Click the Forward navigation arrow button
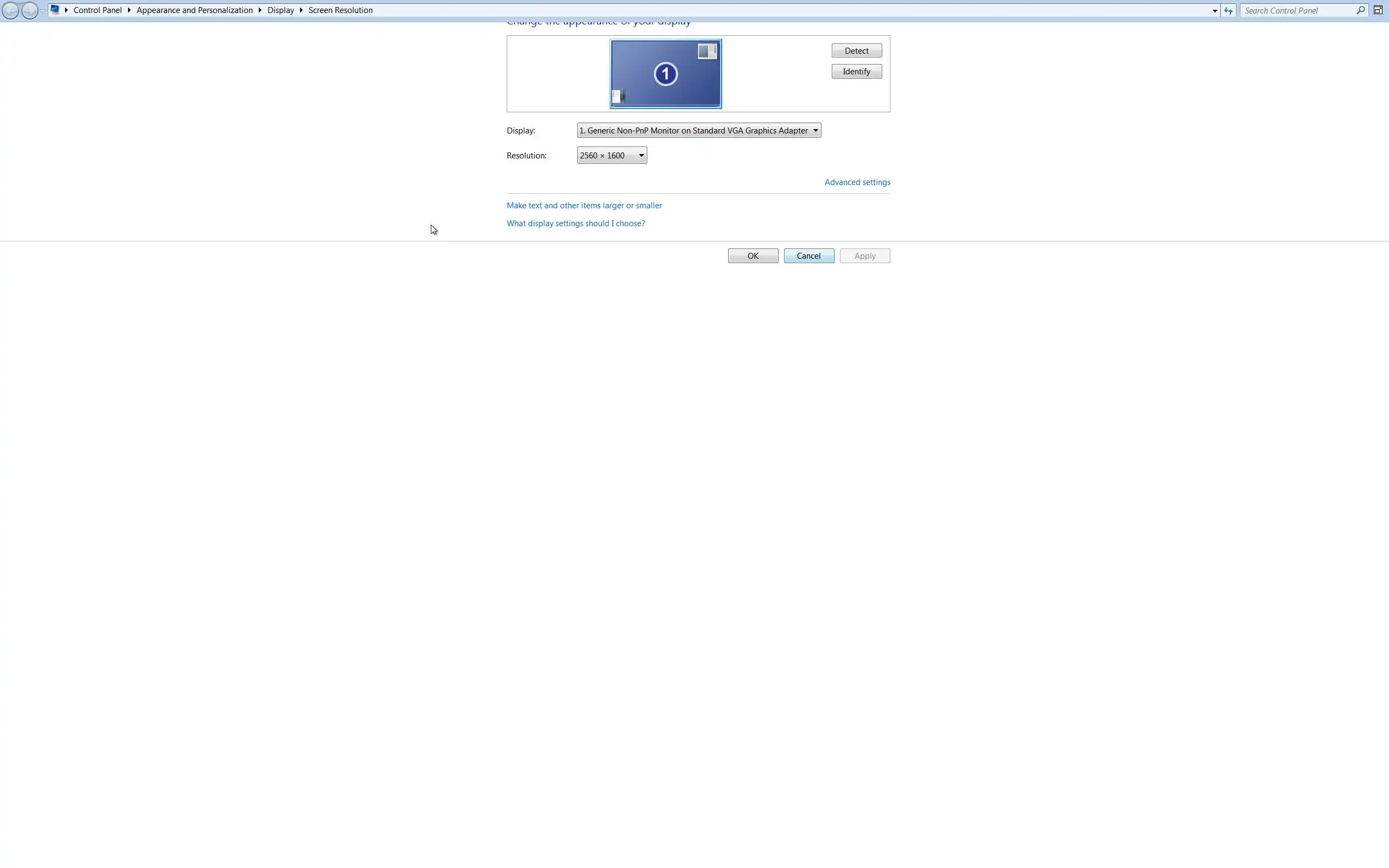The height and width of the screenshot is (868, 1389). coord(29,10)
